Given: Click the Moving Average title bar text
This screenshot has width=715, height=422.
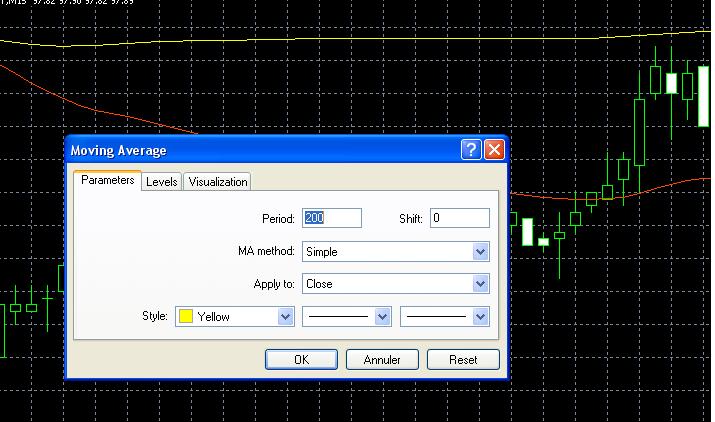Looking at the screenshot, I should pyautogui.click(x=118, y=150).
